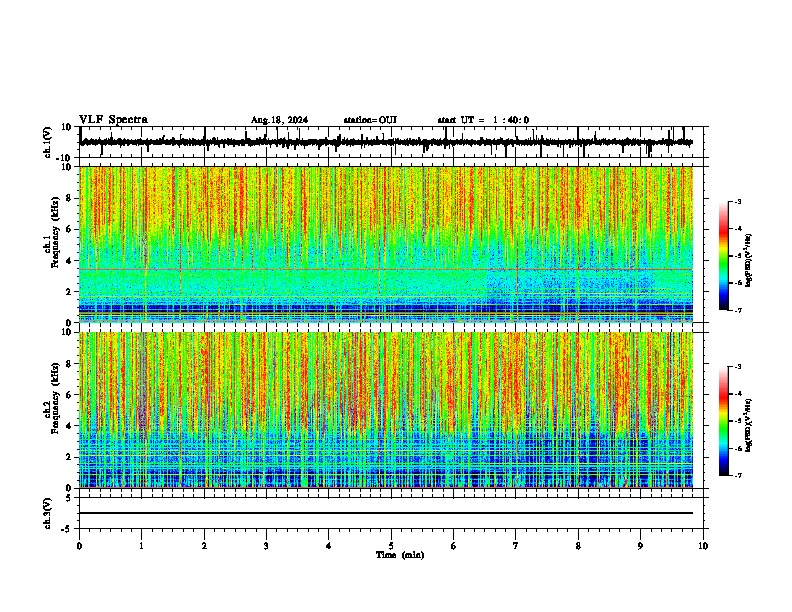Click the "5" tick of ch.3(V) axis
The image size is (792, 612).
[x=69, y=497]
